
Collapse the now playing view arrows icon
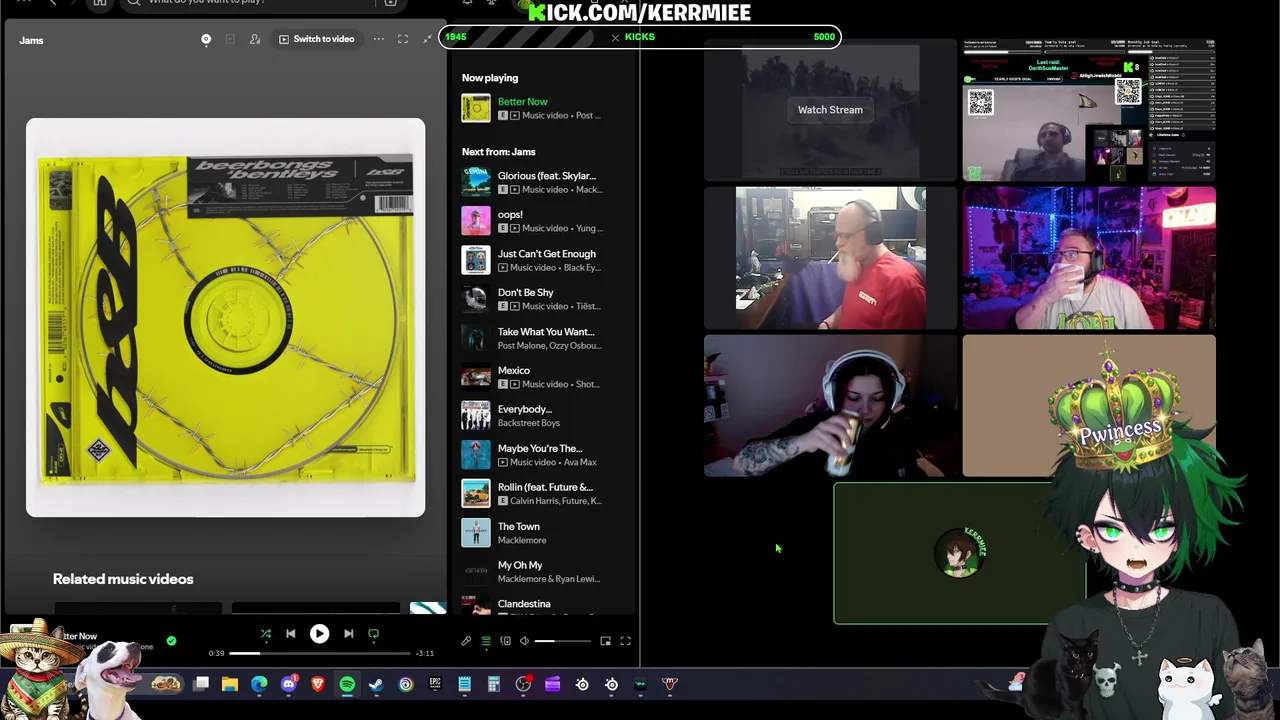428,39
